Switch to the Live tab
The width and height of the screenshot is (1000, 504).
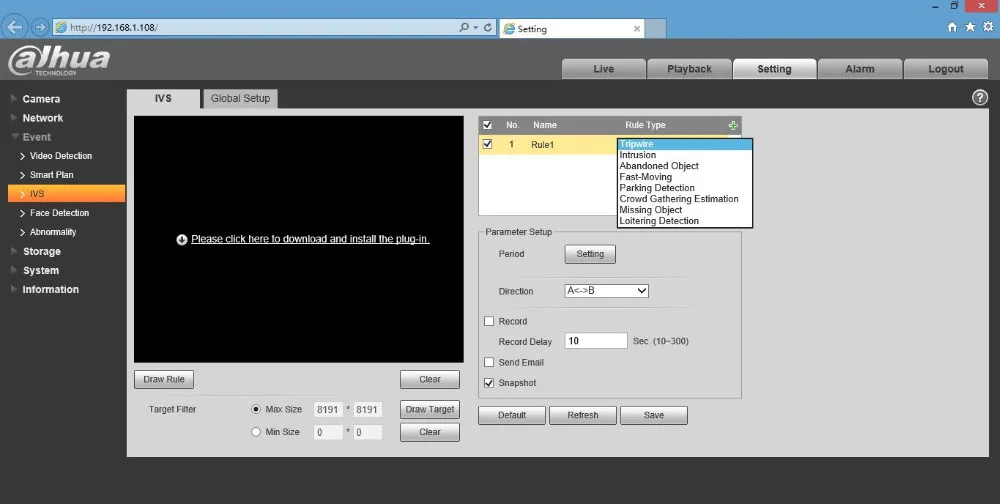pos(603,69)
